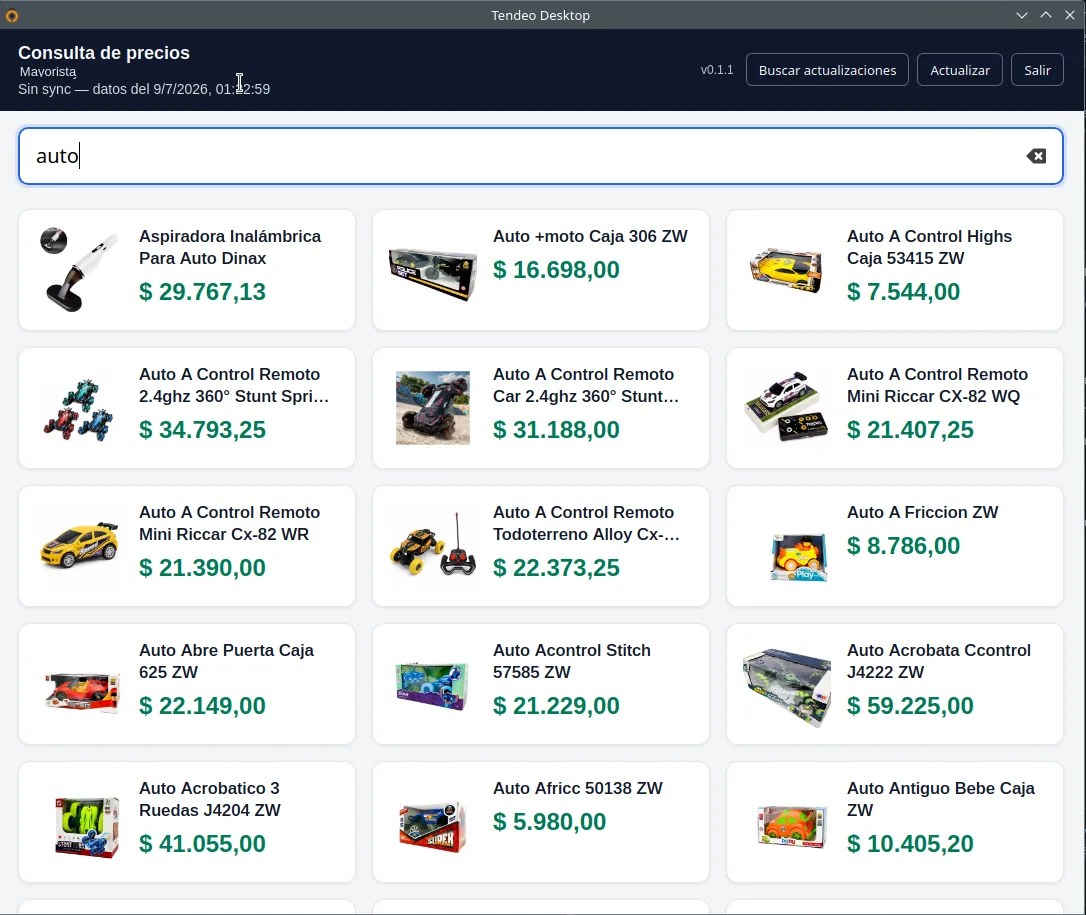Select title Auto A Control Remoto Mini Riccar CX-82 WQ
Viewport: 1086px width, 915px height.
(937, 385)
